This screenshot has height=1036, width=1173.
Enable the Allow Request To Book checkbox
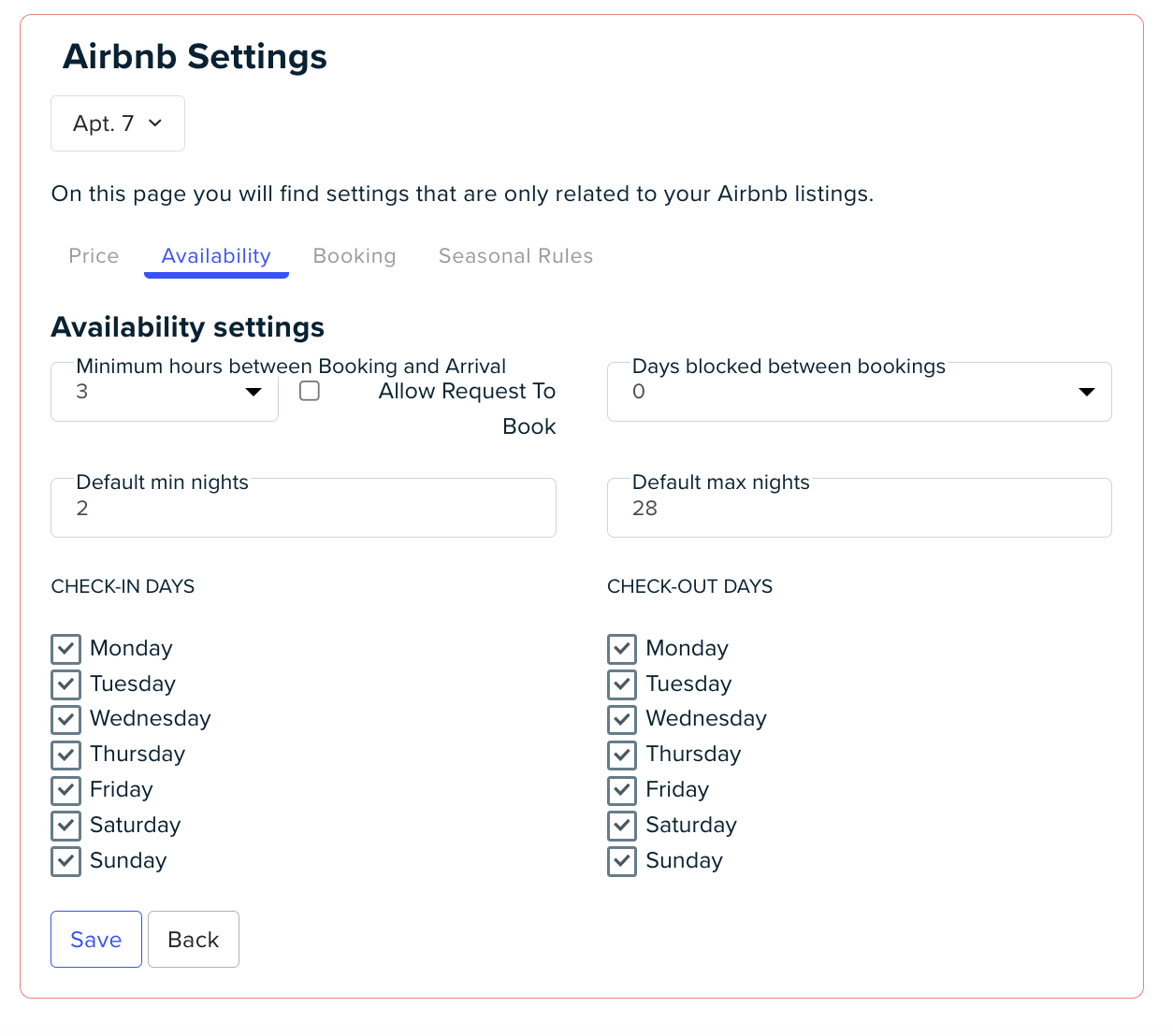tap(310, 391)
